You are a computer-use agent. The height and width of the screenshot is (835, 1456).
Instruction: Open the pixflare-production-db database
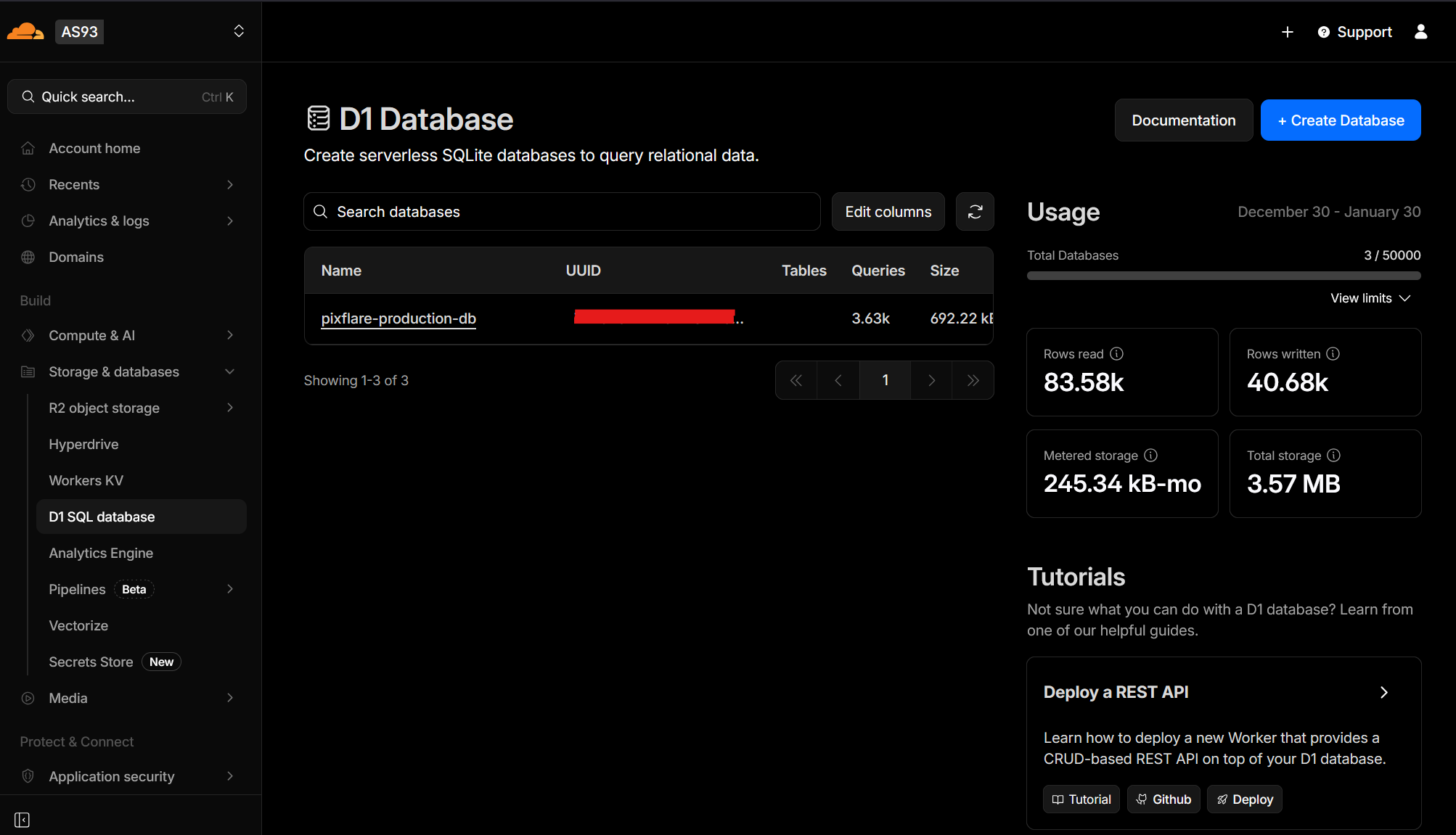tap(398, 318)
